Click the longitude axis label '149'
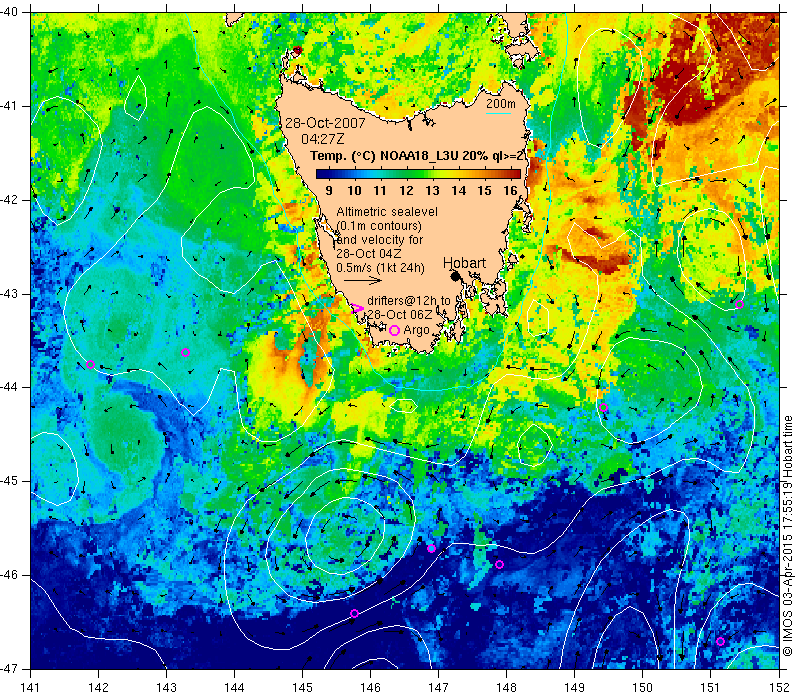 click(x=574, y=687)
